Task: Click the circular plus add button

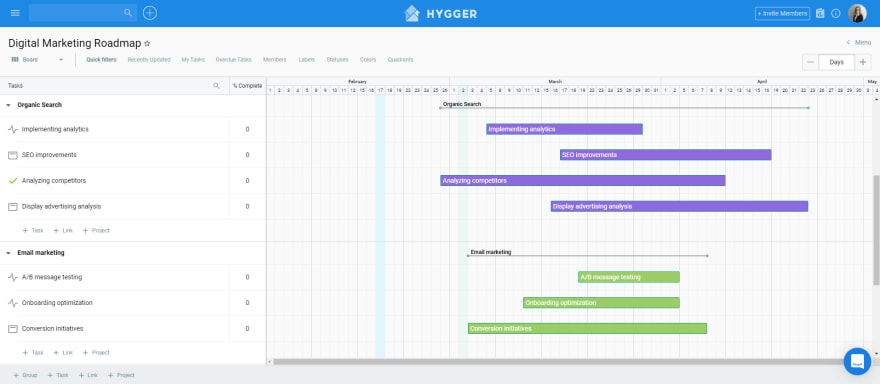Action: coord(150,13)
